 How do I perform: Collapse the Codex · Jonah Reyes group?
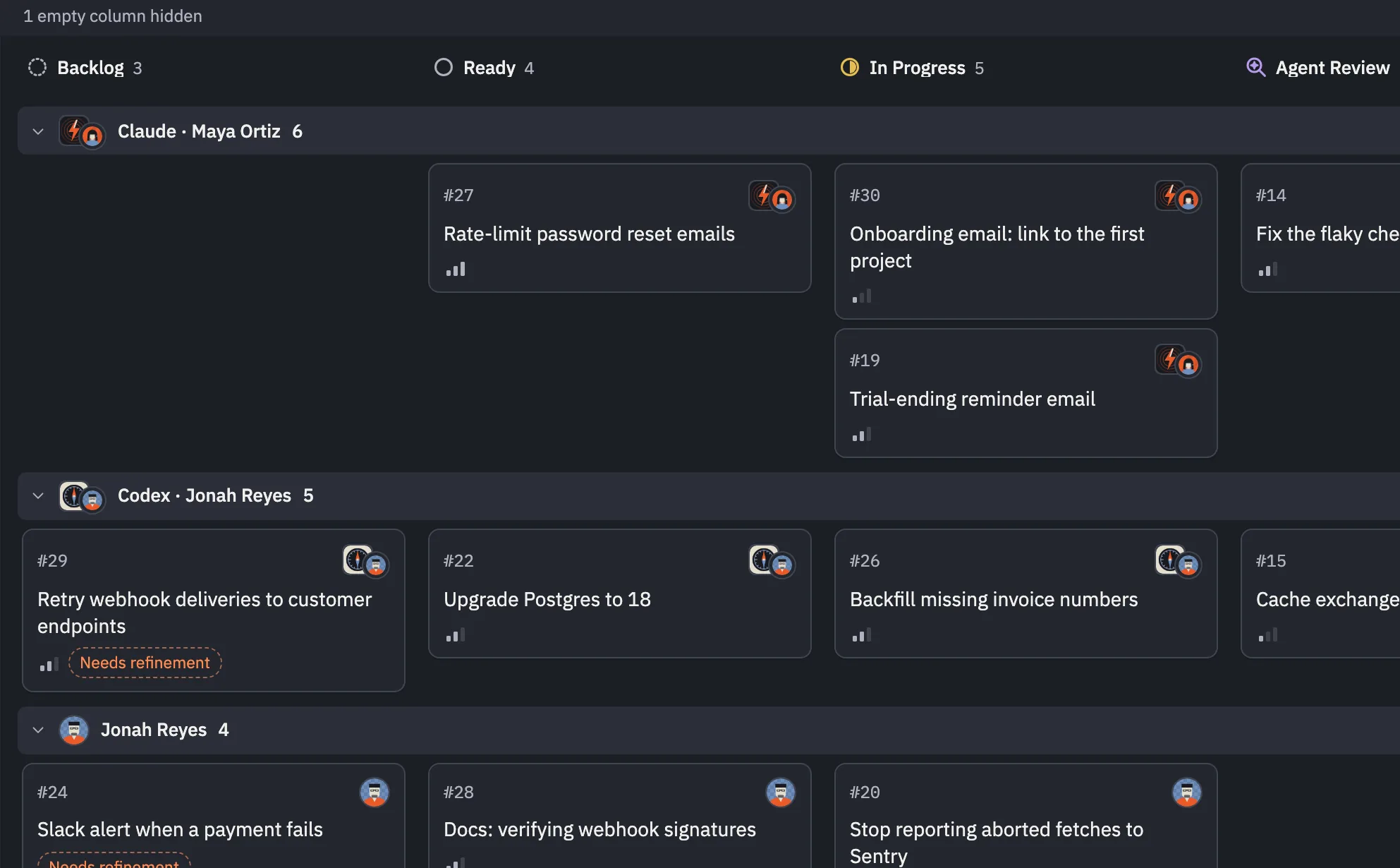(x=38, y=495)
